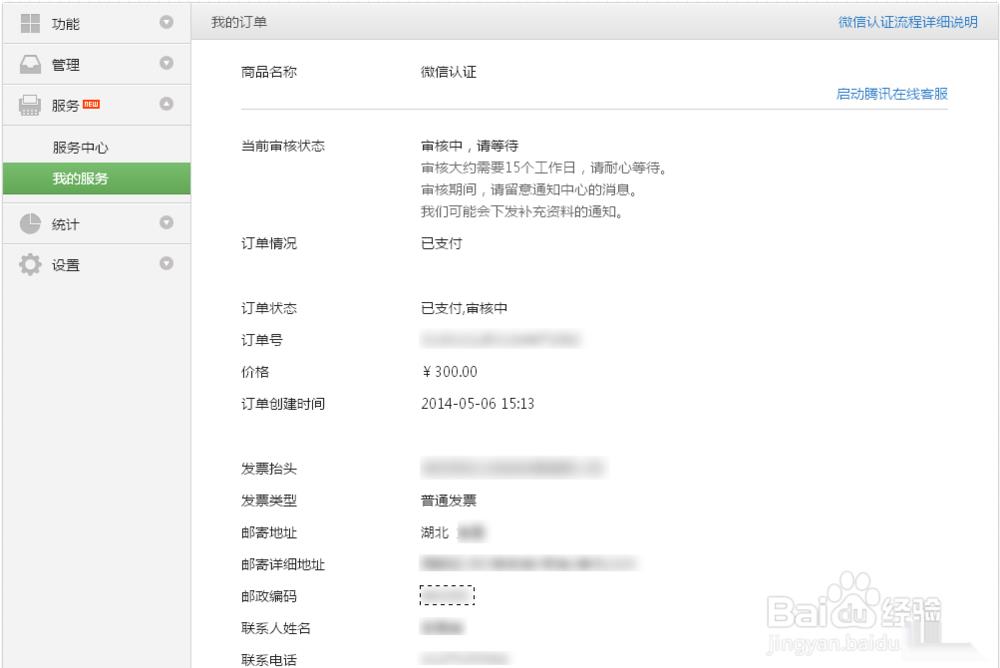1000x668 pixels.
Task: Click the 发票抬头 label
Action: point(269,469)
